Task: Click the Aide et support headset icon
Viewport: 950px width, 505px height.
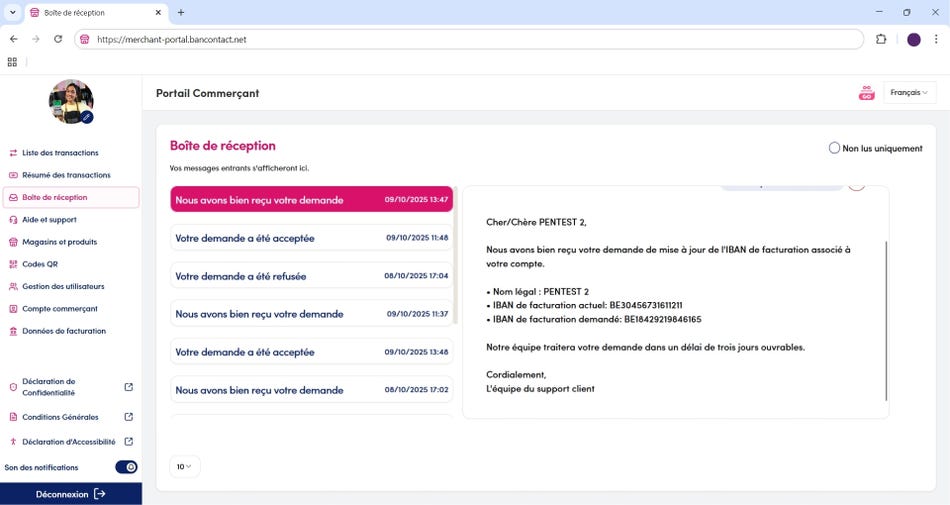Action: click(x=13, y=220)
